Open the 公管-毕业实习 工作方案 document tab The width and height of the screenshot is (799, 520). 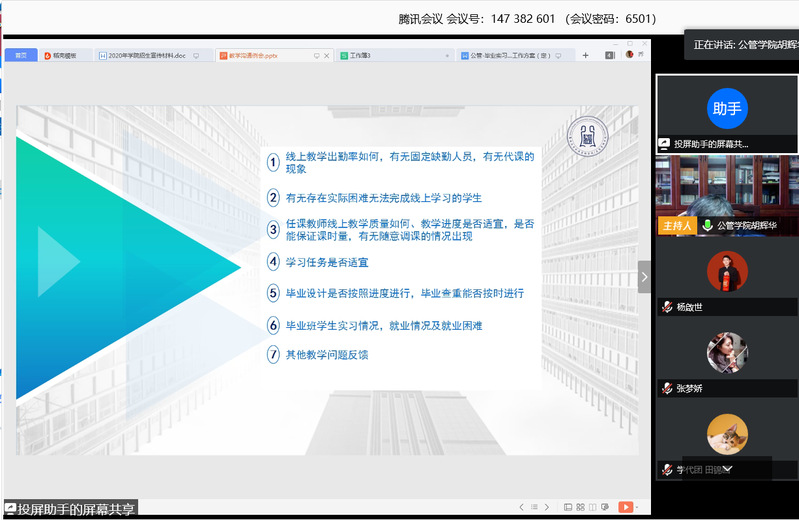coord(510,56)
